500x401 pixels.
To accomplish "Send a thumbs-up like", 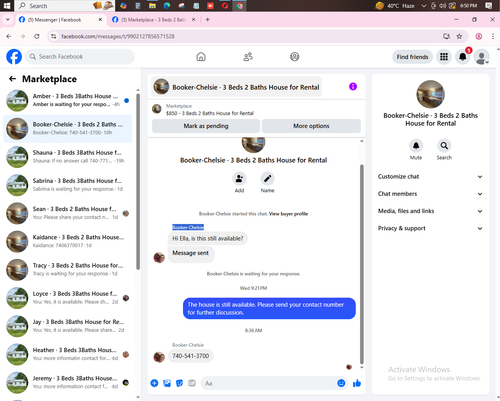I will 357,383.
